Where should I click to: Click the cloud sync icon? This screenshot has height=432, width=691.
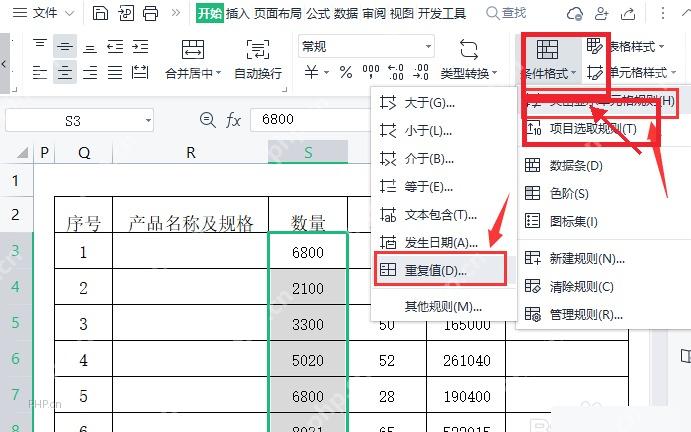click(575, 14)
